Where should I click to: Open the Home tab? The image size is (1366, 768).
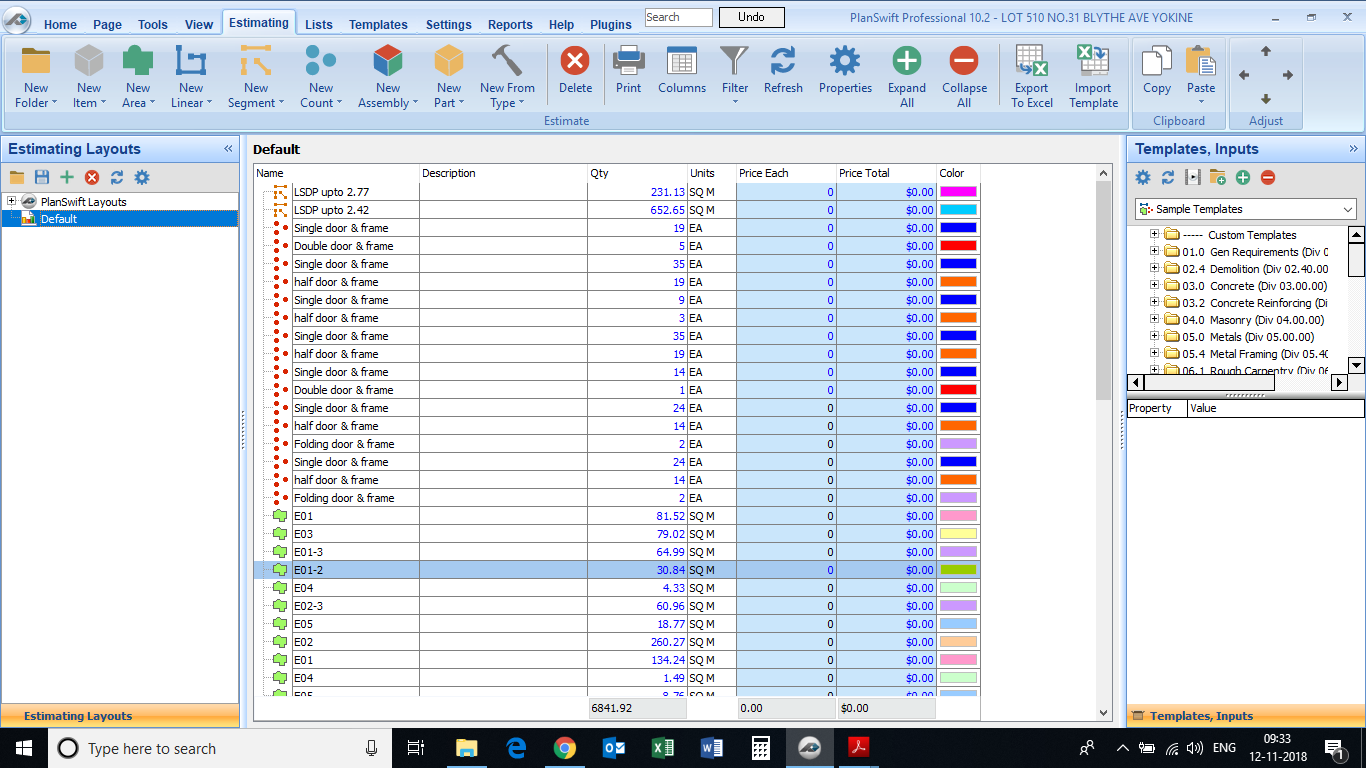click(60, 25)
